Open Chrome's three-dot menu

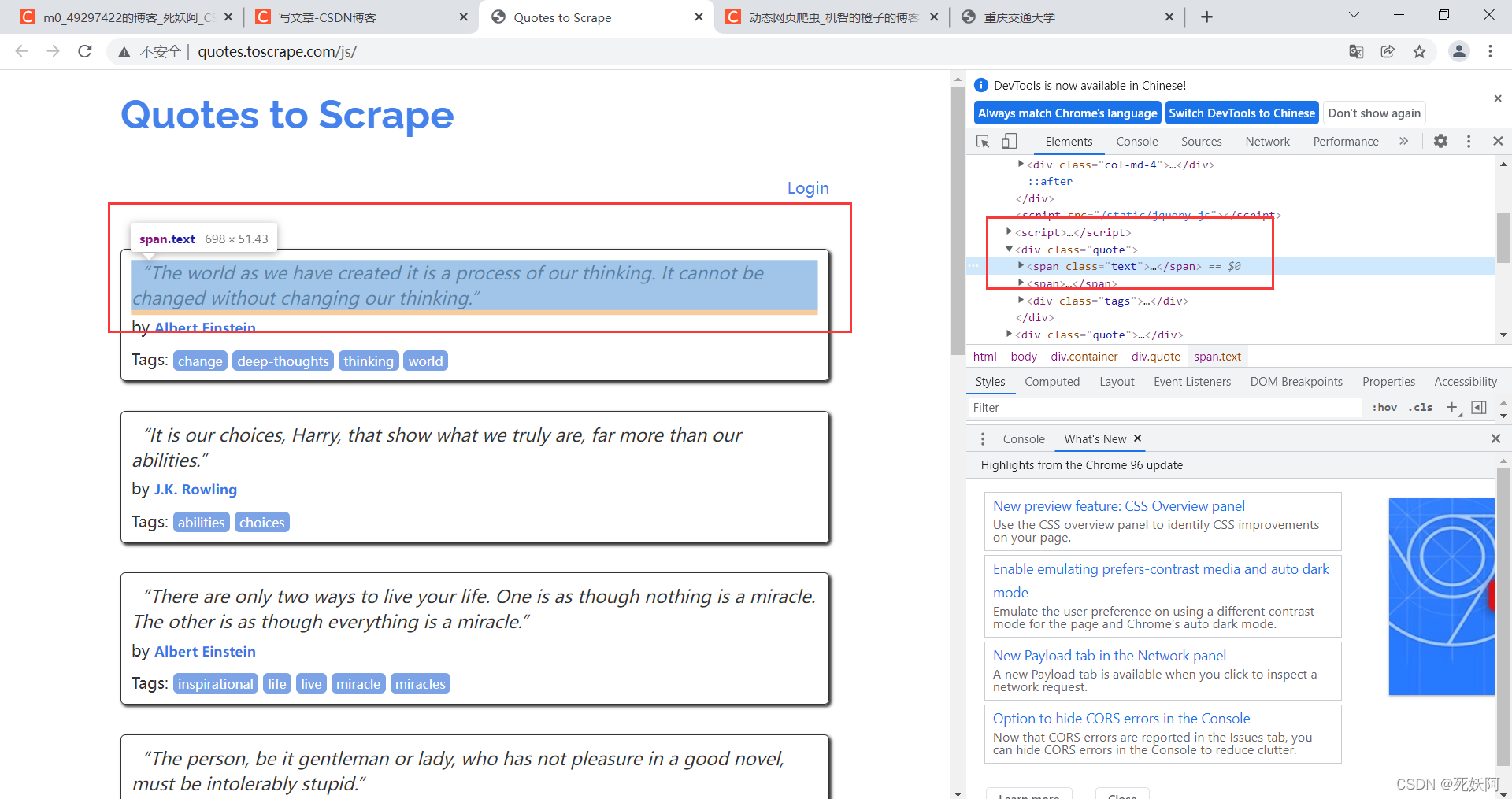click(x=1490, y=51)
